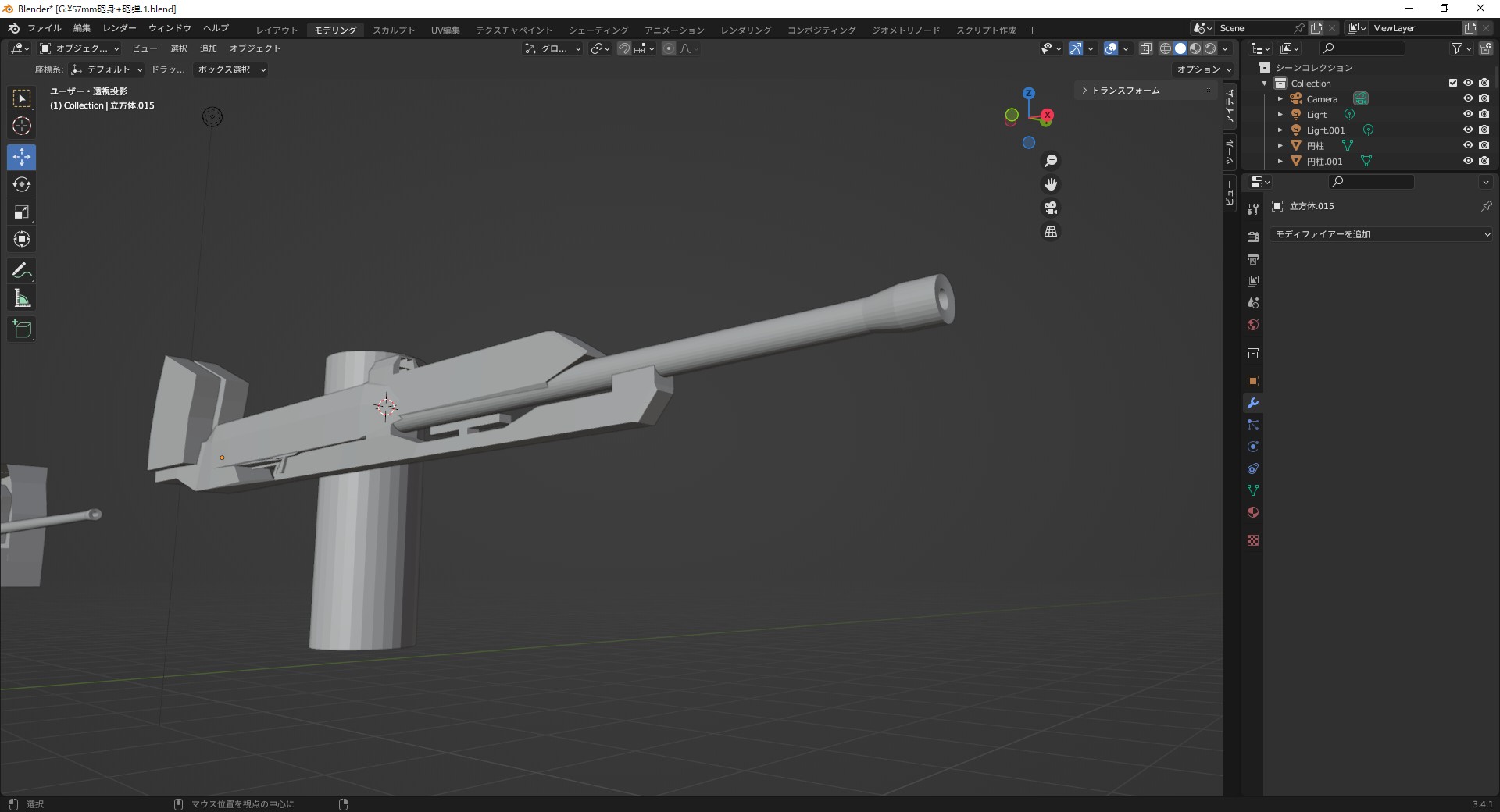Choose the Add Cube tool
This screenshot has width=1500, height=812.
22,329
